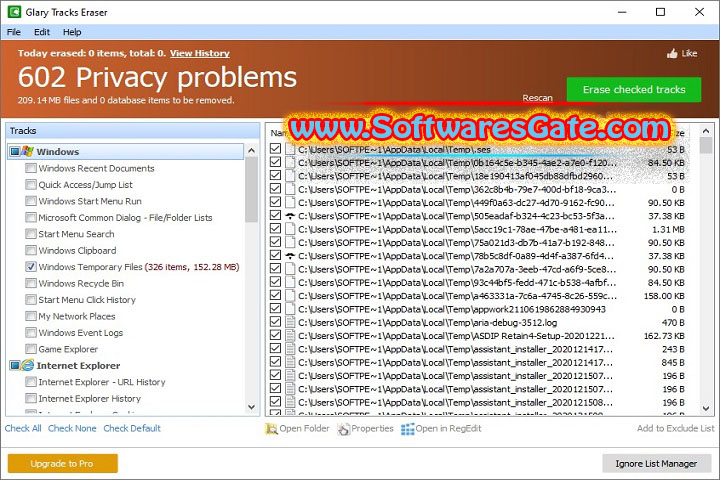The height and width of the screenshot is (480, 720).
Task: Check My Network Places option
Action: click(x=31, y=316)
